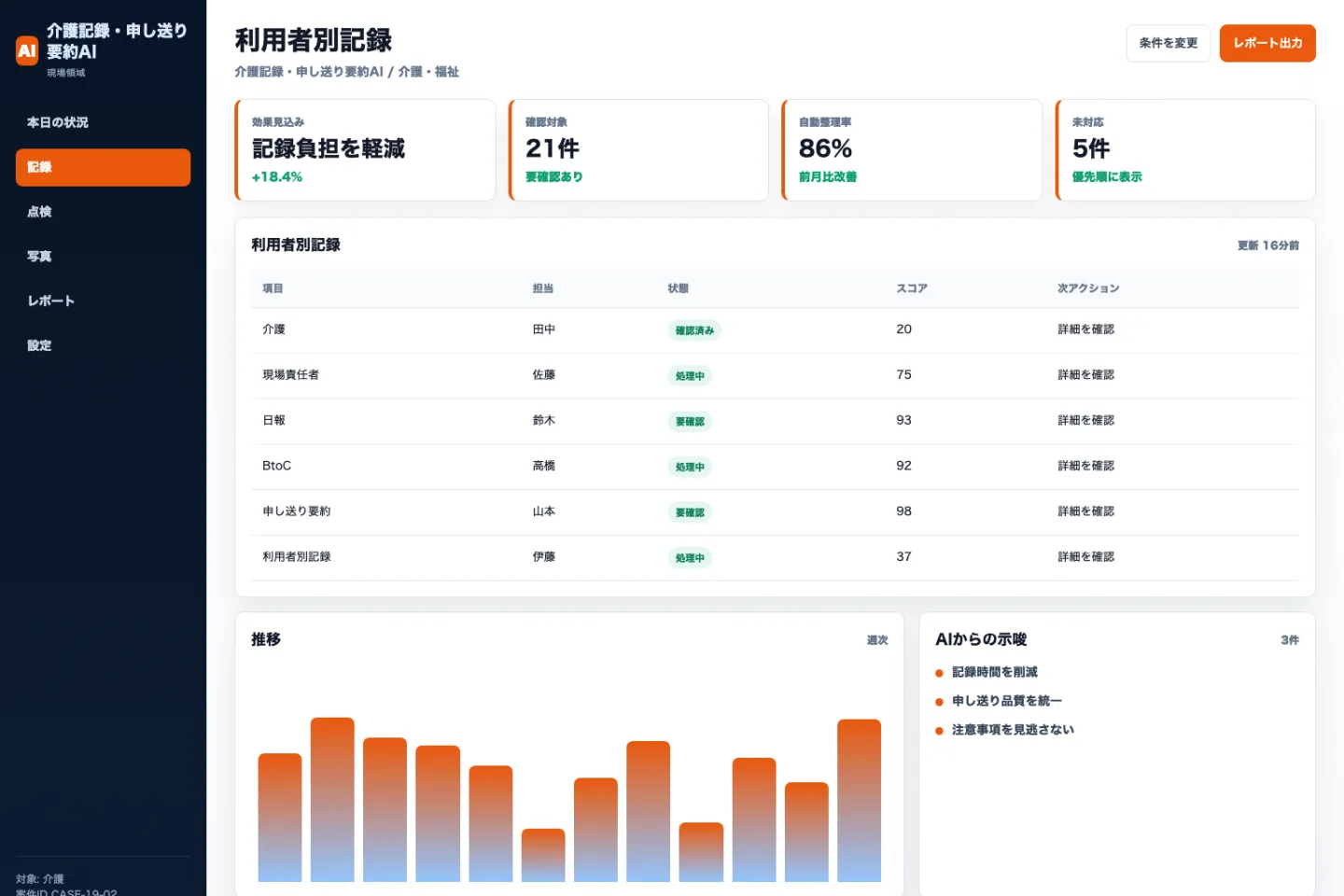Click the 項目 column header
Viewport: 1344px width, 896px height.
[x=273, y=288]
